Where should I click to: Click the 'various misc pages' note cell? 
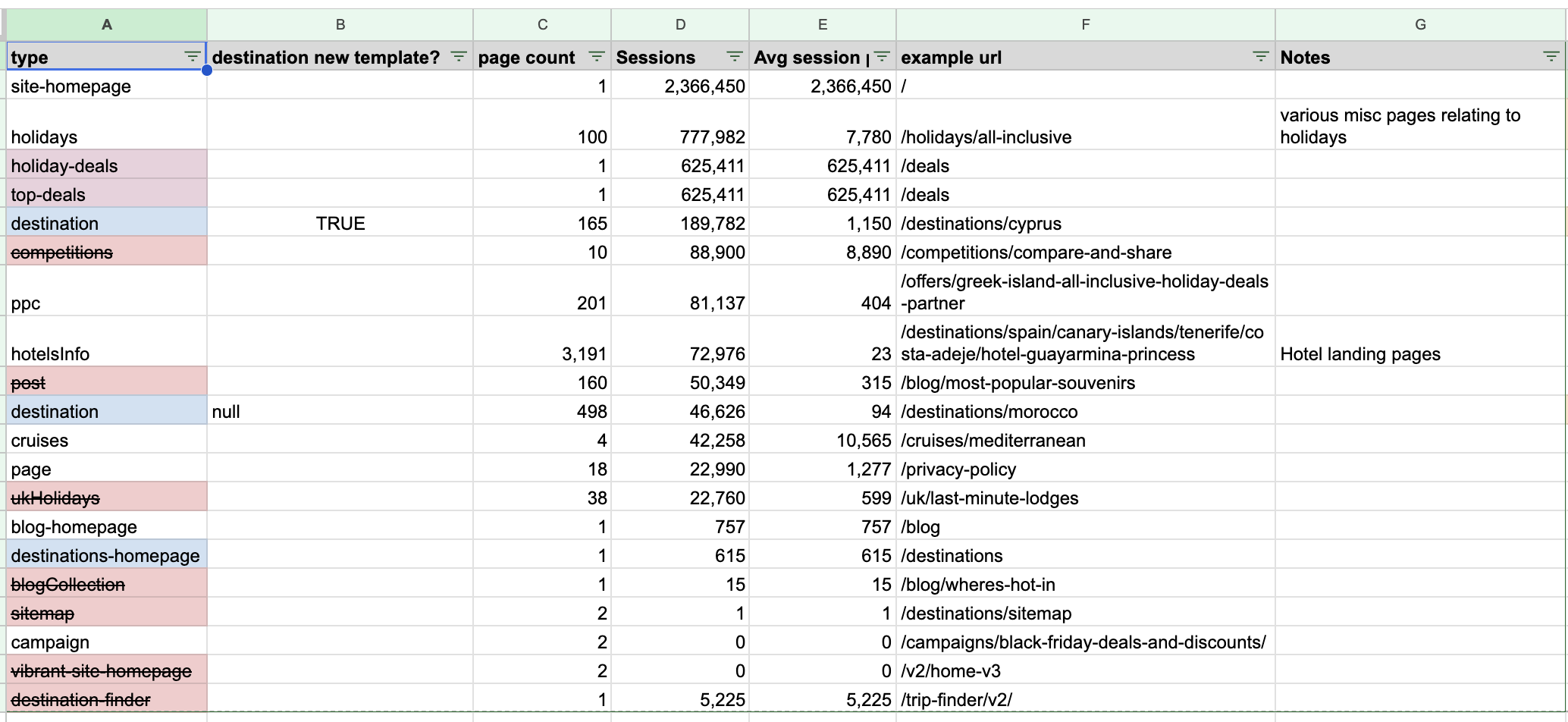pos(1420,124)
